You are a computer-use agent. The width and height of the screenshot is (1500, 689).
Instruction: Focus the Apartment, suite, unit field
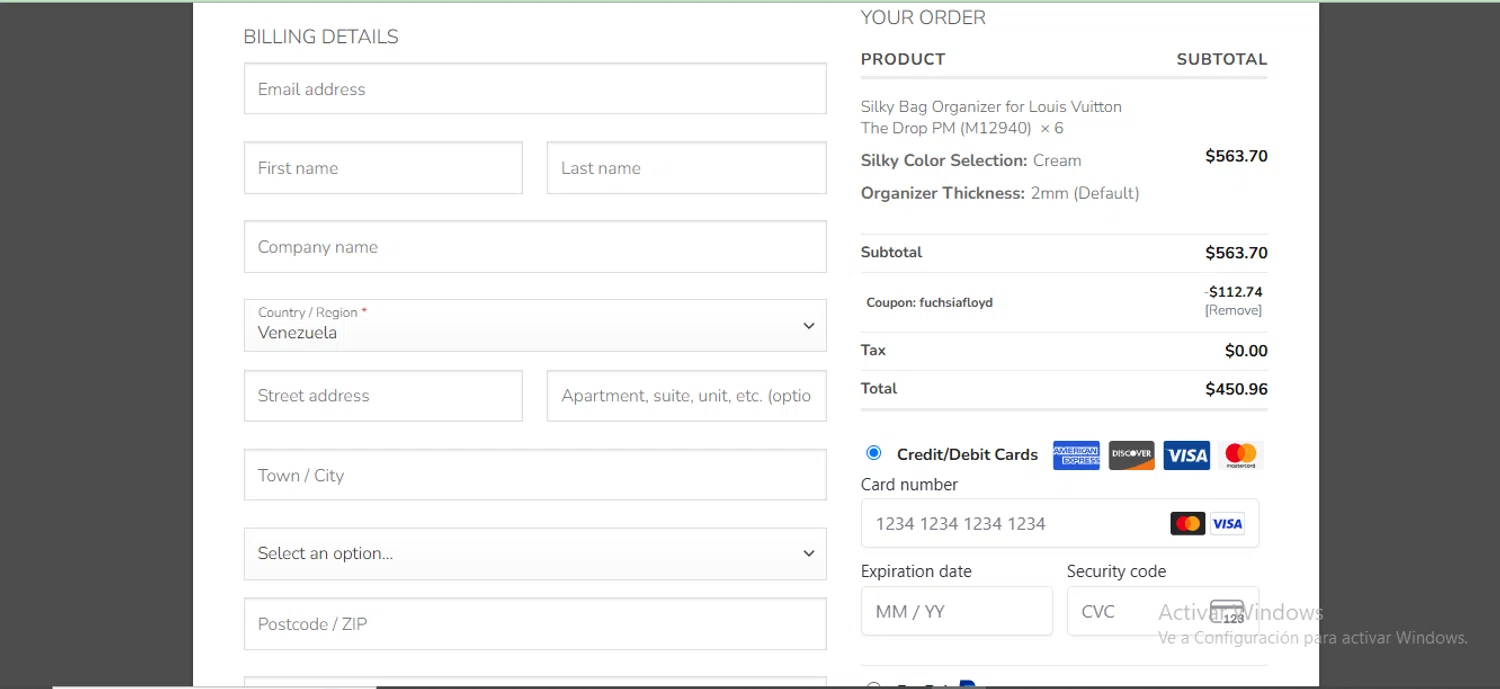(686, 396)
